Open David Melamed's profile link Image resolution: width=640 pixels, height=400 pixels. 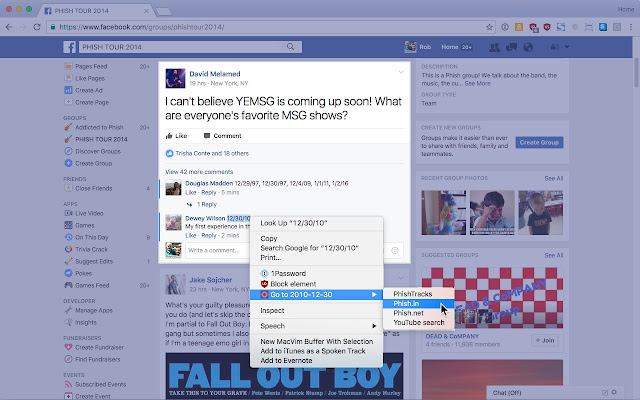(215, 74)
